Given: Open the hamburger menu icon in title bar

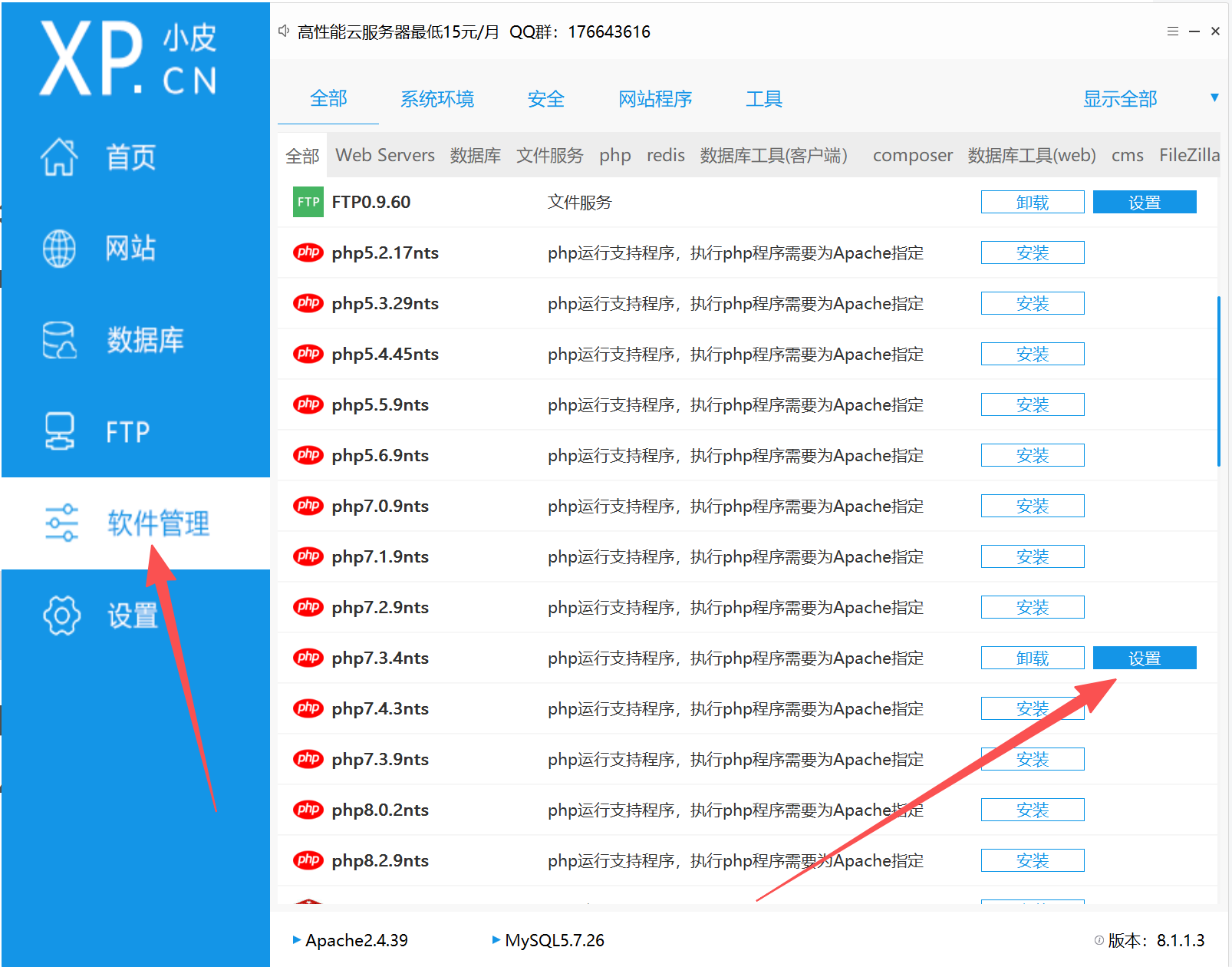Looking at the screenshot, I should click(1172, 31).
